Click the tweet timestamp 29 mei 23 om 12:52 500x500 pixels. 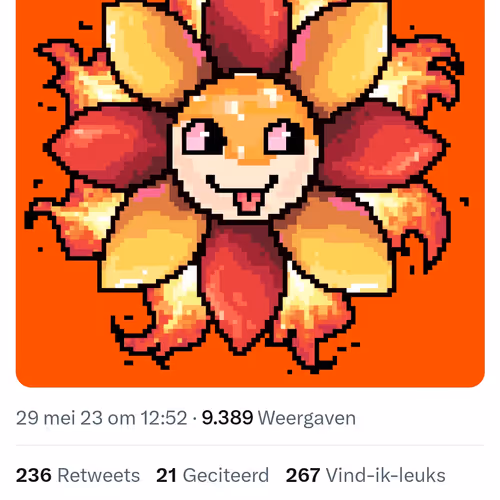[102, 418]
